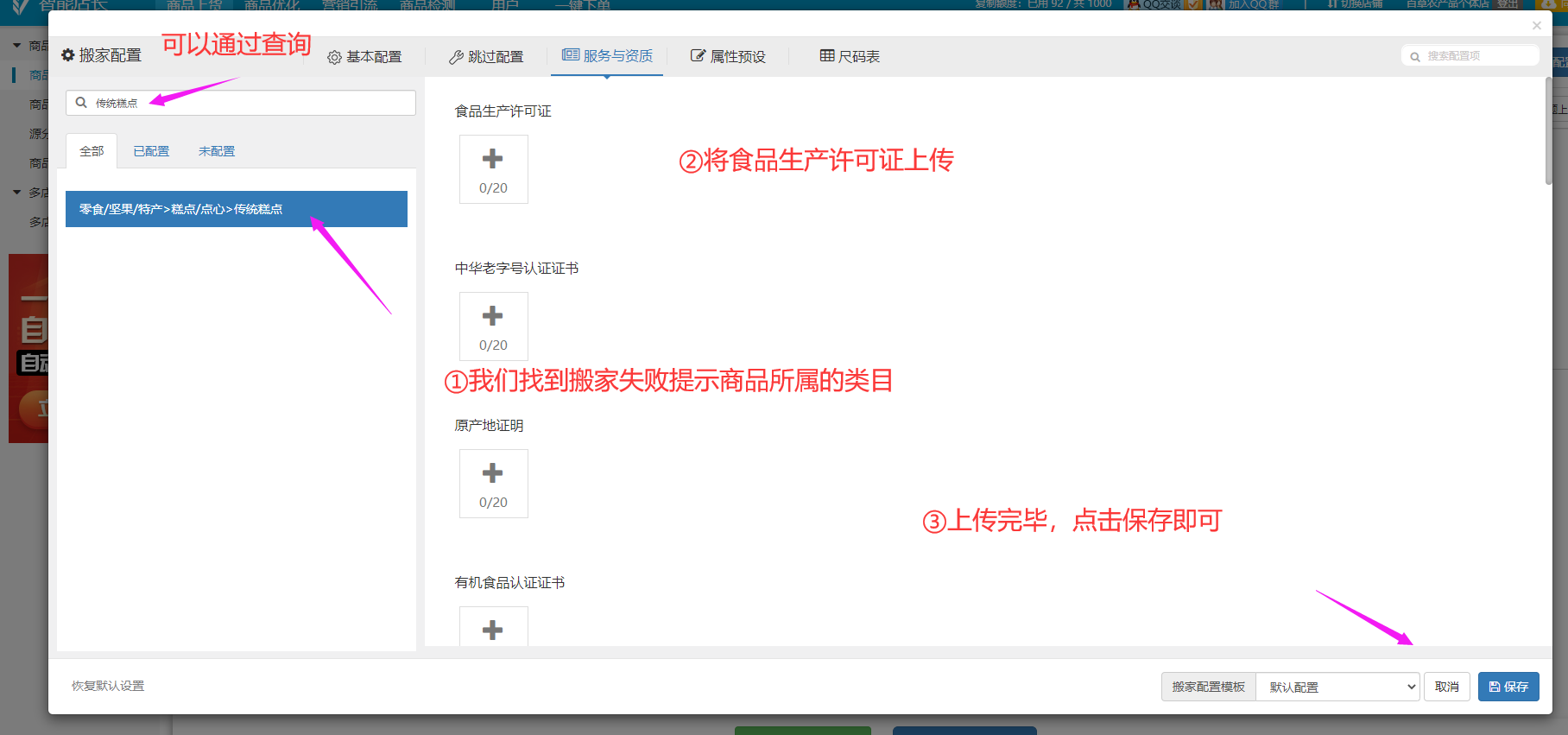Close the dialog with the X icon

point(1536,26)
